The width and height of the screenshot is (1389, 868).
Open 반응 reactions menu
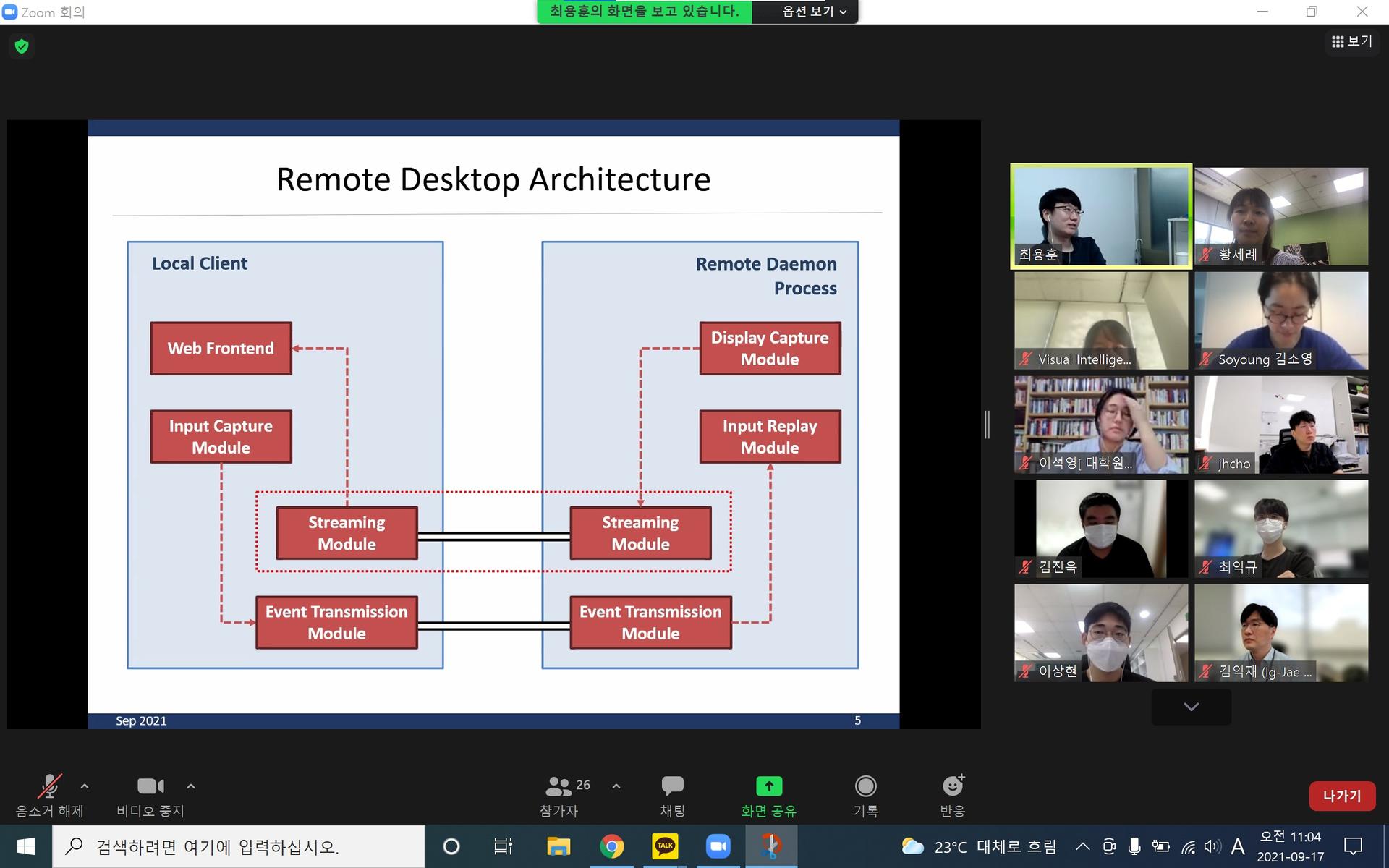[x=953, y=796]
